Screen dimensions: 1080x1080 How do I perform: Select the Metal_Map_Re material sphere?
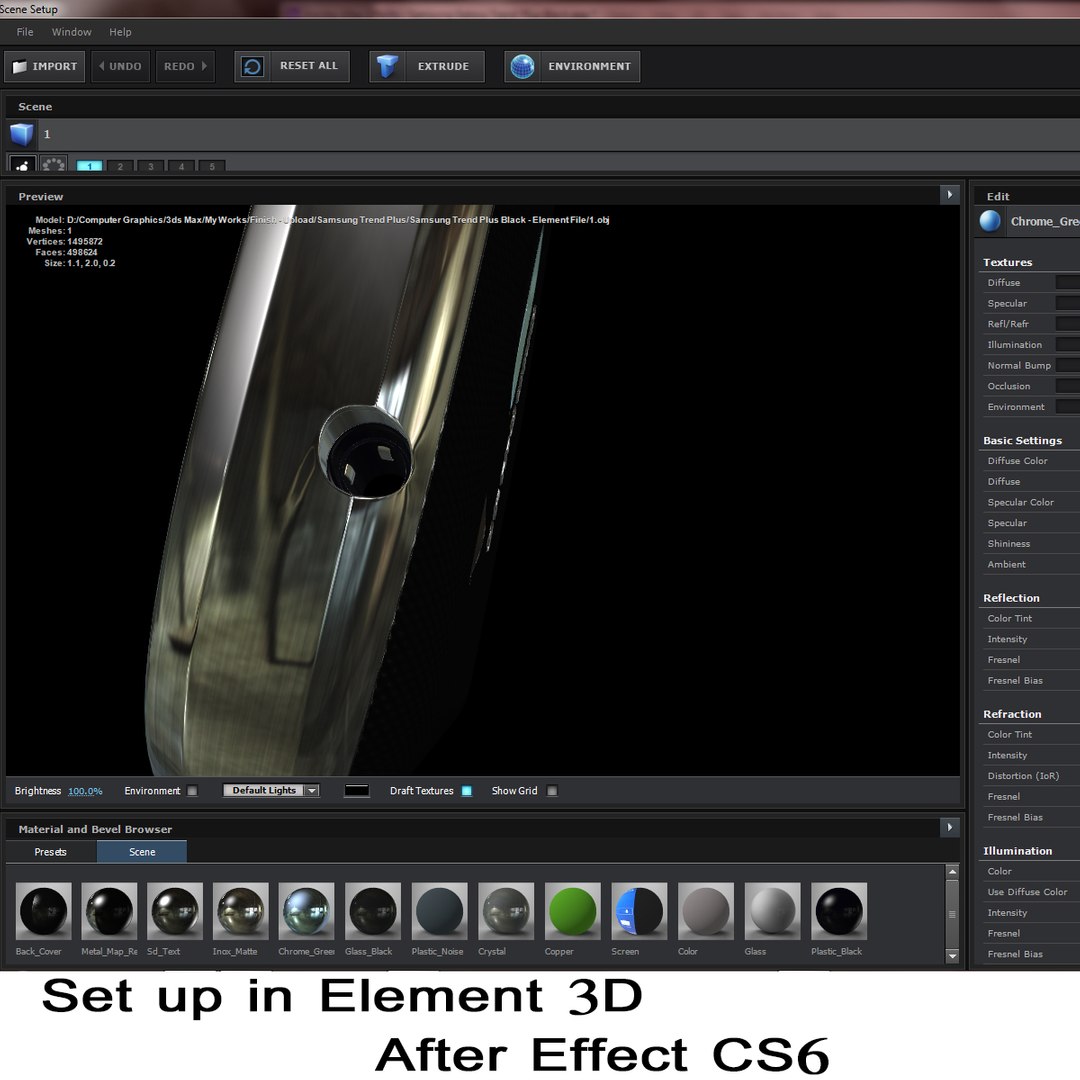pyautogui.click(x=110, y=911)
